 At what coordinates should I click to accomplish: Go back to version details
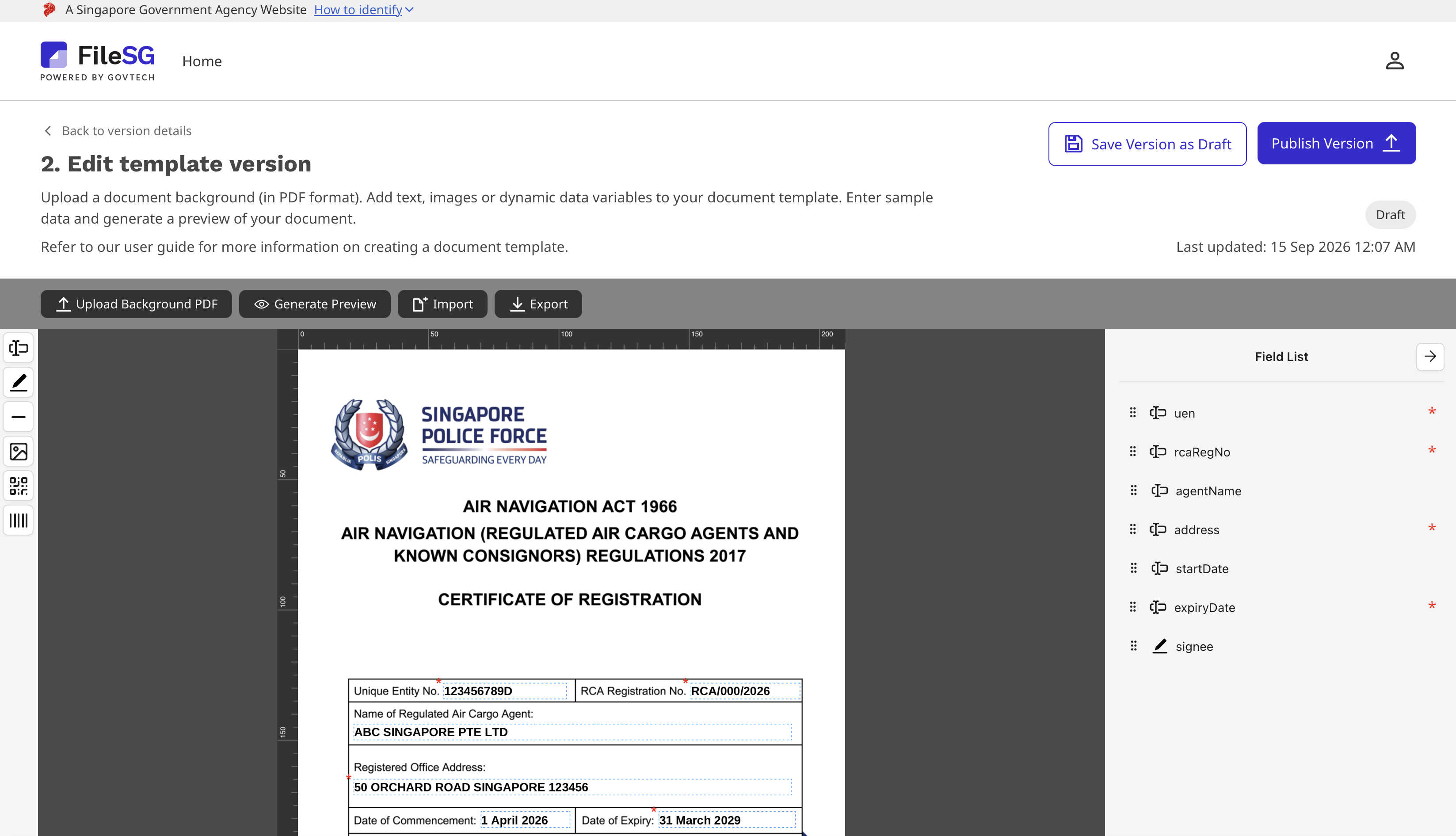[x=118, y=131]
